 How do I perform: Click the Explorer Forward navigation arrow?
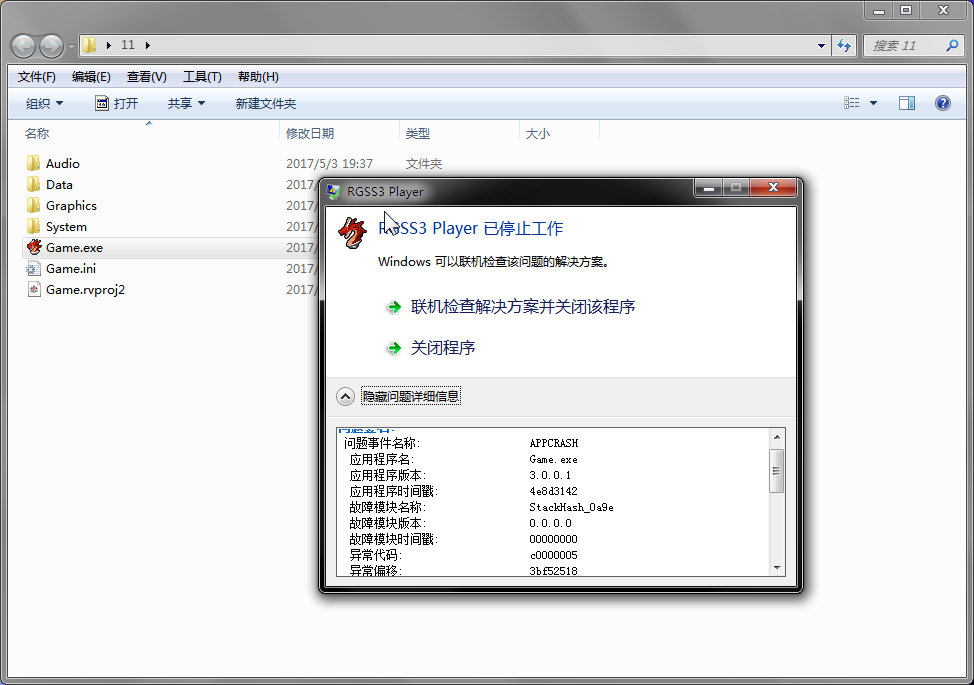click(52, 45)
